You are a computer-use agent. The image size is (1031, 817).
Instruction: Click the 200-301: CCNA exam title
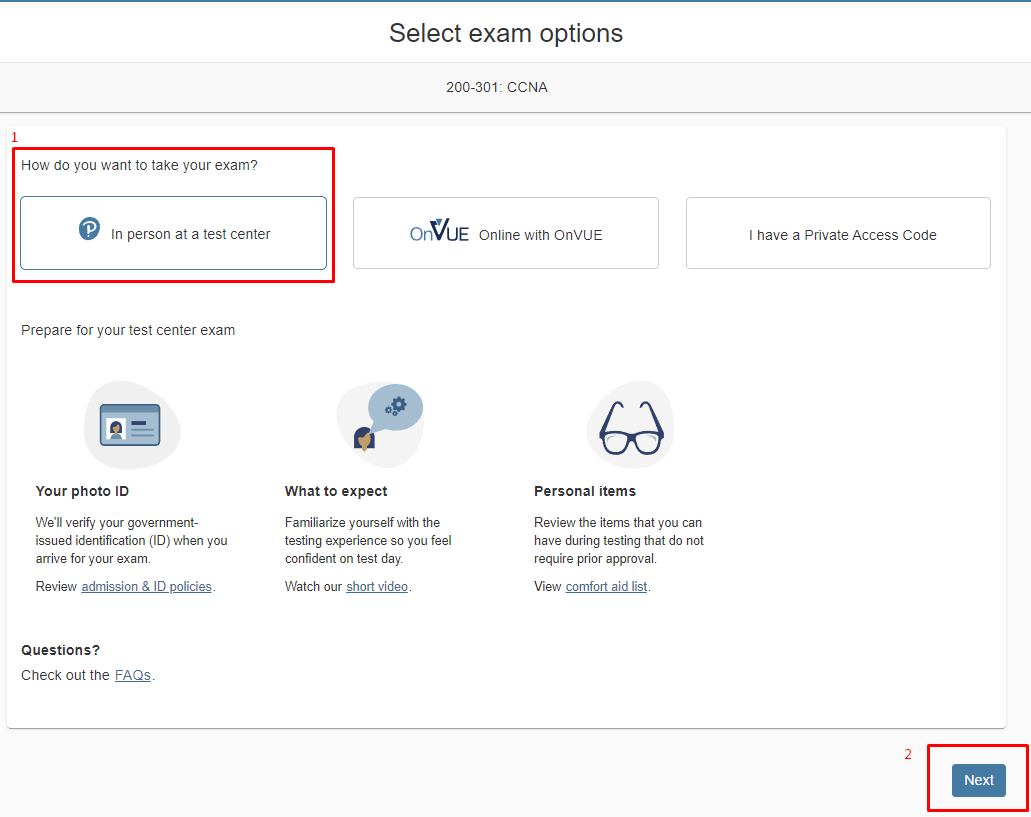tap(496, 87)
